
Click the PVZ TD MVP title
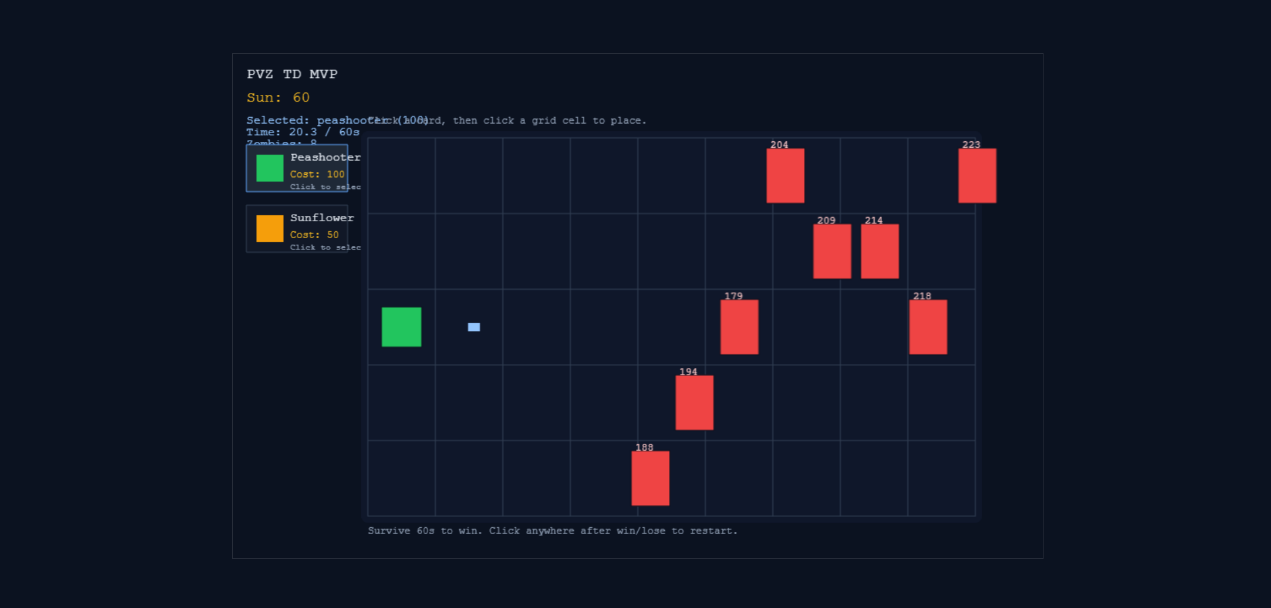pyautogui.click(x=292, y=74)
